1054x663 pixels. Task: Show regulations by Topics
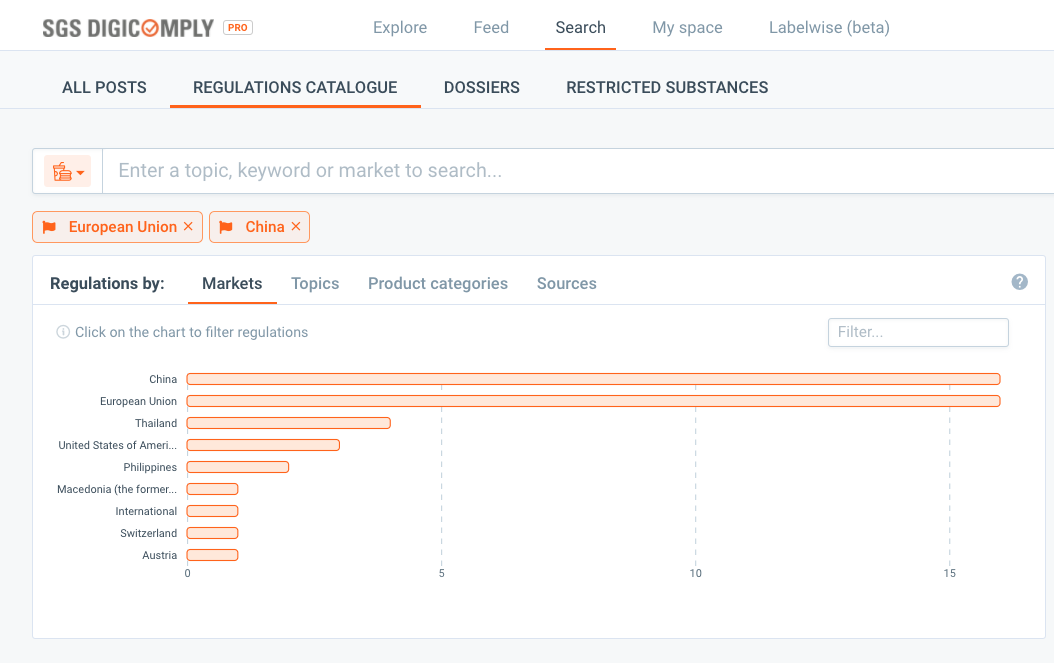(x=315, y=283)
